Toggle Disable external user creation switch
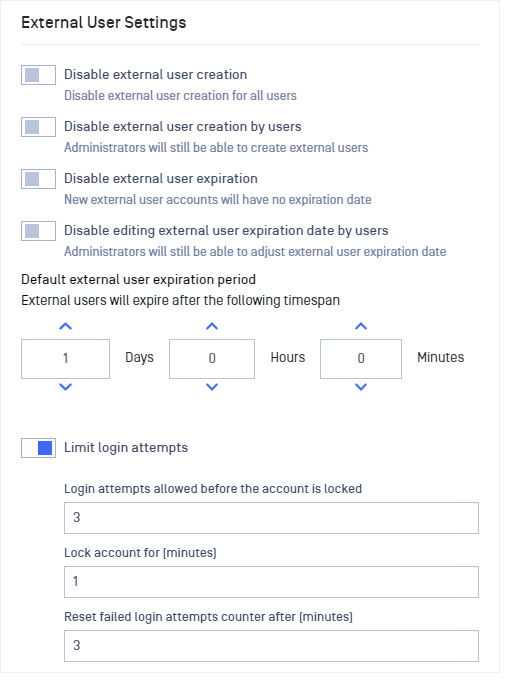The width and height of the screenshot is (520, 687). click(x=39, y=75)
